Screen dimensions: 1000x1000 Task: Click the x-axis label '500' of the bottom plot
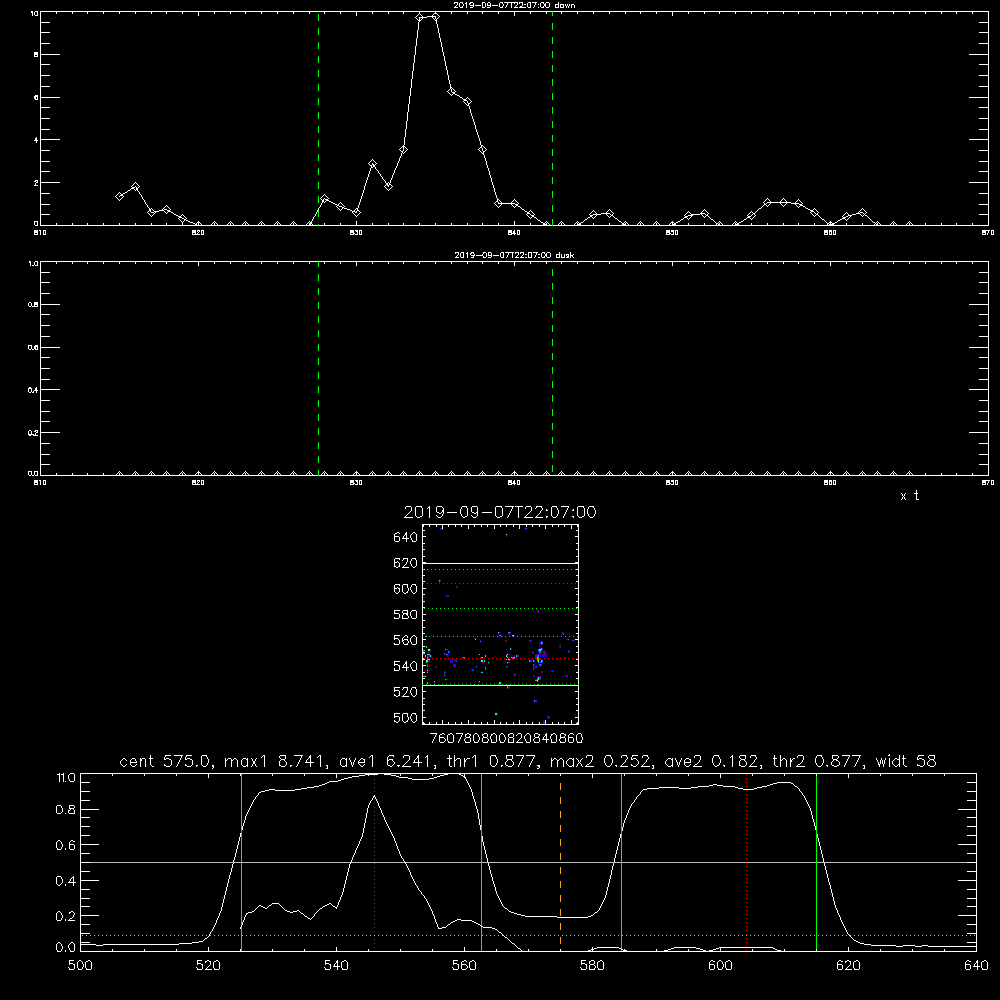coord(80,966)
